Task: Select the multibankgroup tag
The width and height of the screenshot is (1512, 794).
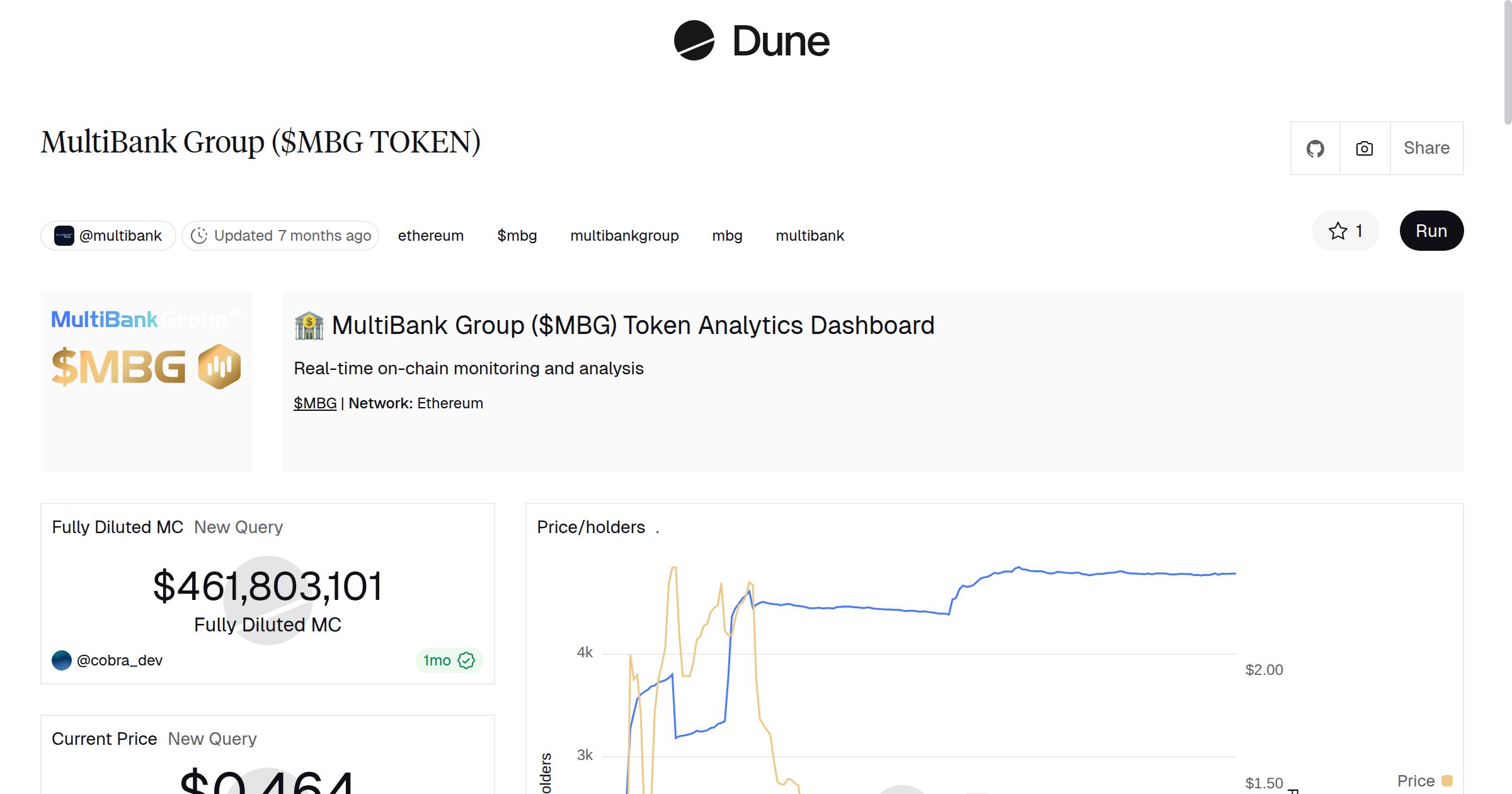Action: click(624, 235)
